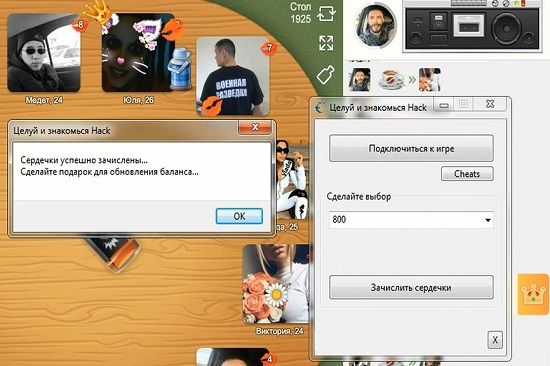Click the small X button at bottom of hack window
The width and height of the screenshot is (550, 366).
point(495,340)
